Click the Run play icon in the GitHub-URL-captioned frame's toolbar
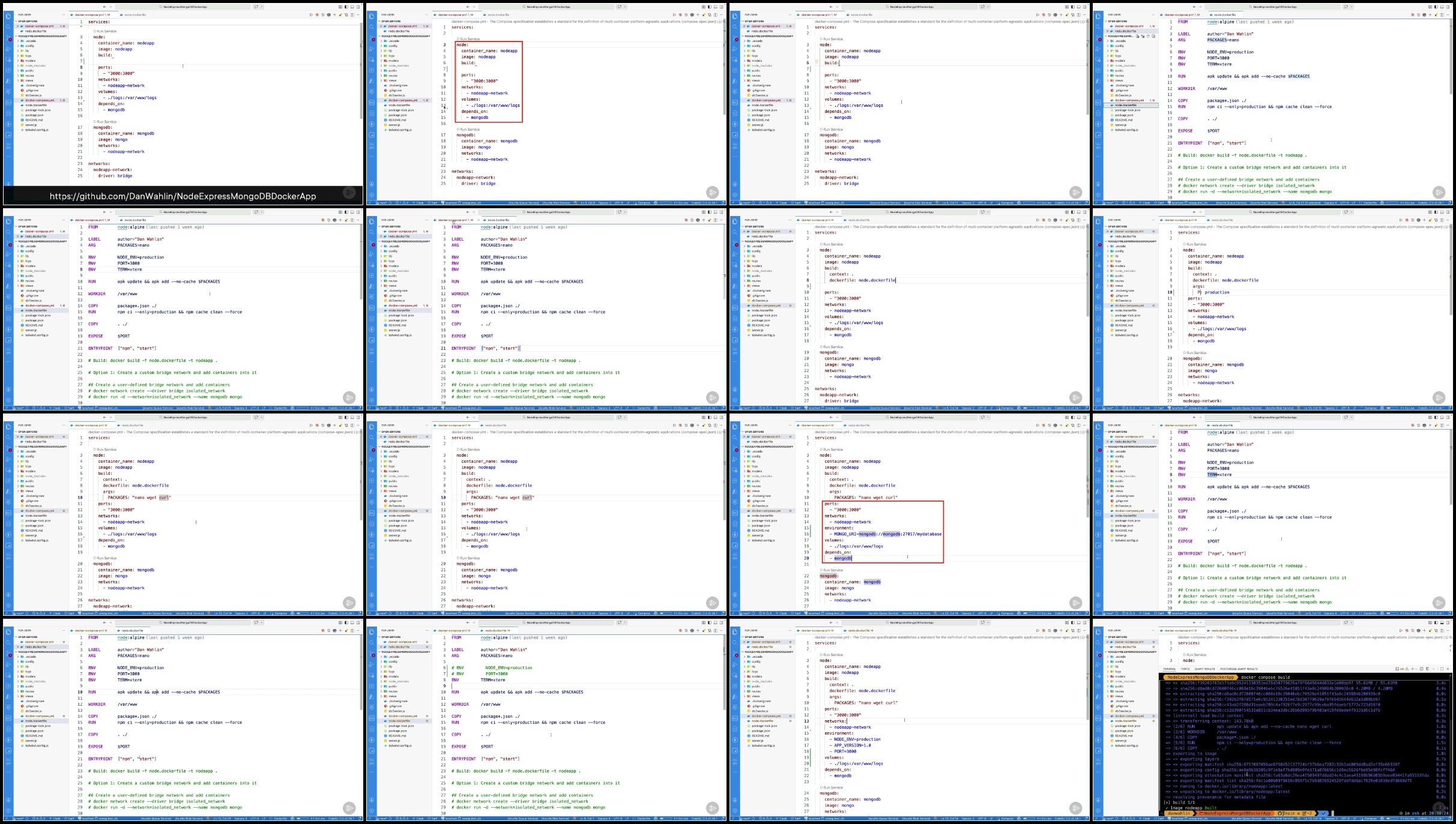The width and height of the screenshot is (1456, 824). 311,14
